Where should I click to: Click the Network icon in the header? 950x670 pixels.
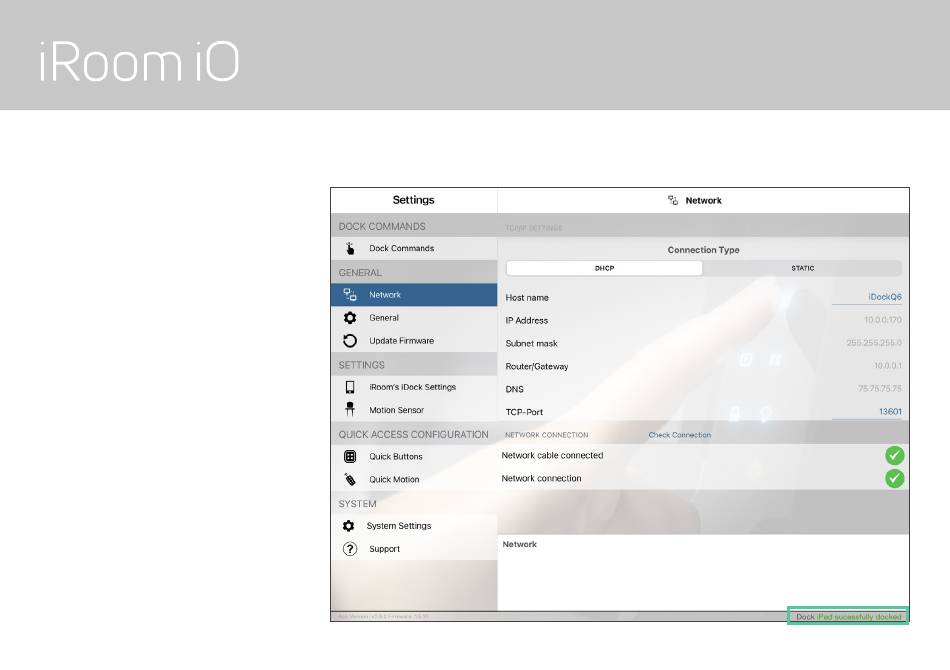click(x=673, y=201)
